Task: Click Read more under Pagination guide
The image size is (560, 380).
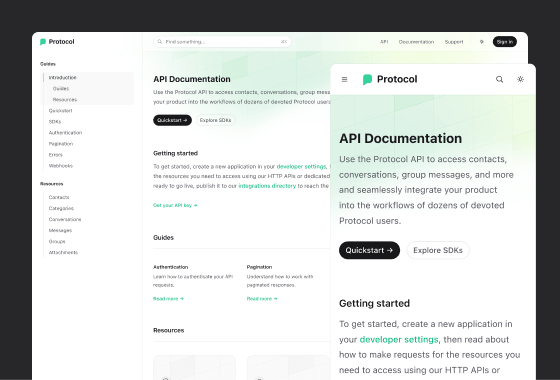Action: point(262,299)
